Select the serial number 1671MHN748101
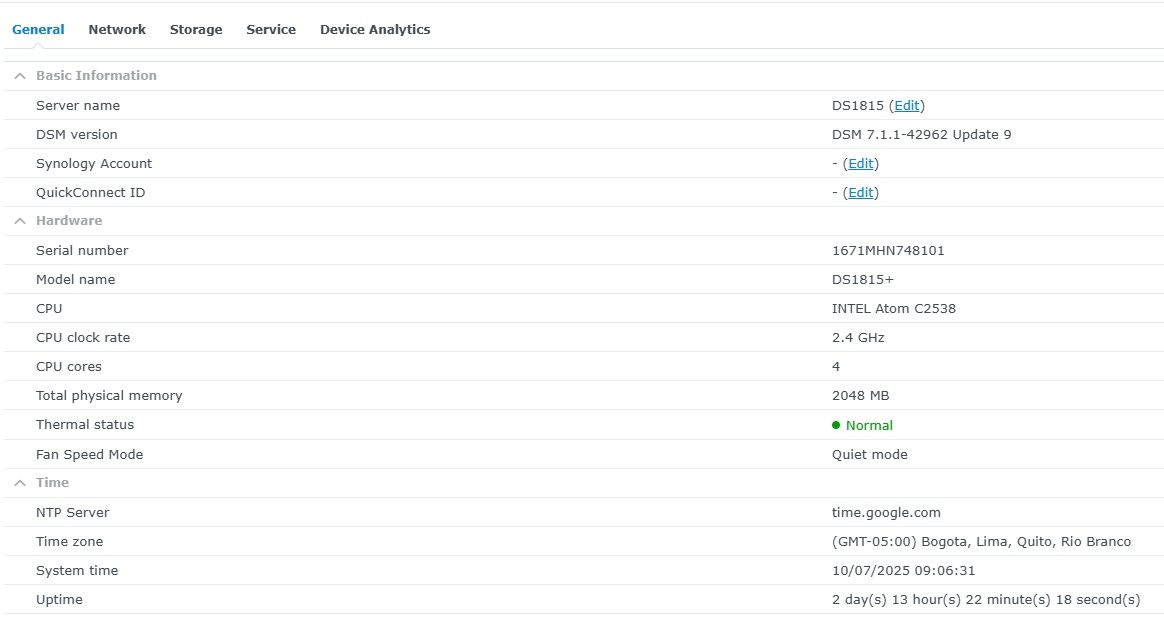Image resolution: width=1164 pixels, height=636 pixels. [888, 251]
